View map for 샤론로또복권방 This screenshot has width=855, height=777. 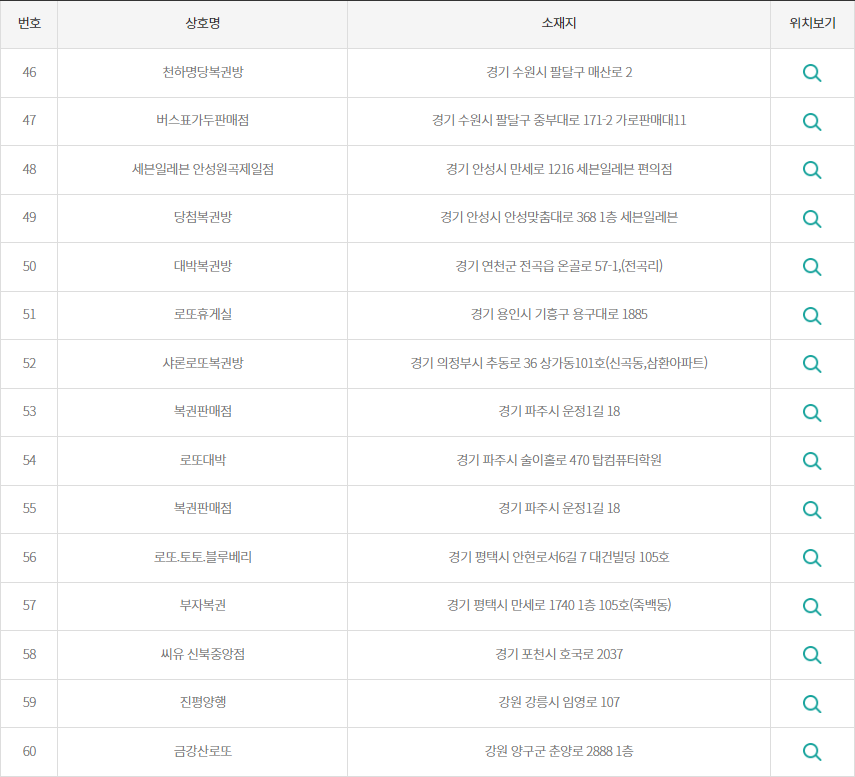tap(812, 364)
